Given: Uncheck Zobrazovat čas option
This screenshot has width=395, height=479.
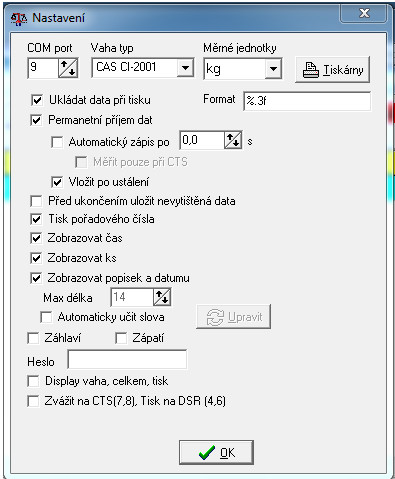Looking at the screenshot, I should coord(36,238).
